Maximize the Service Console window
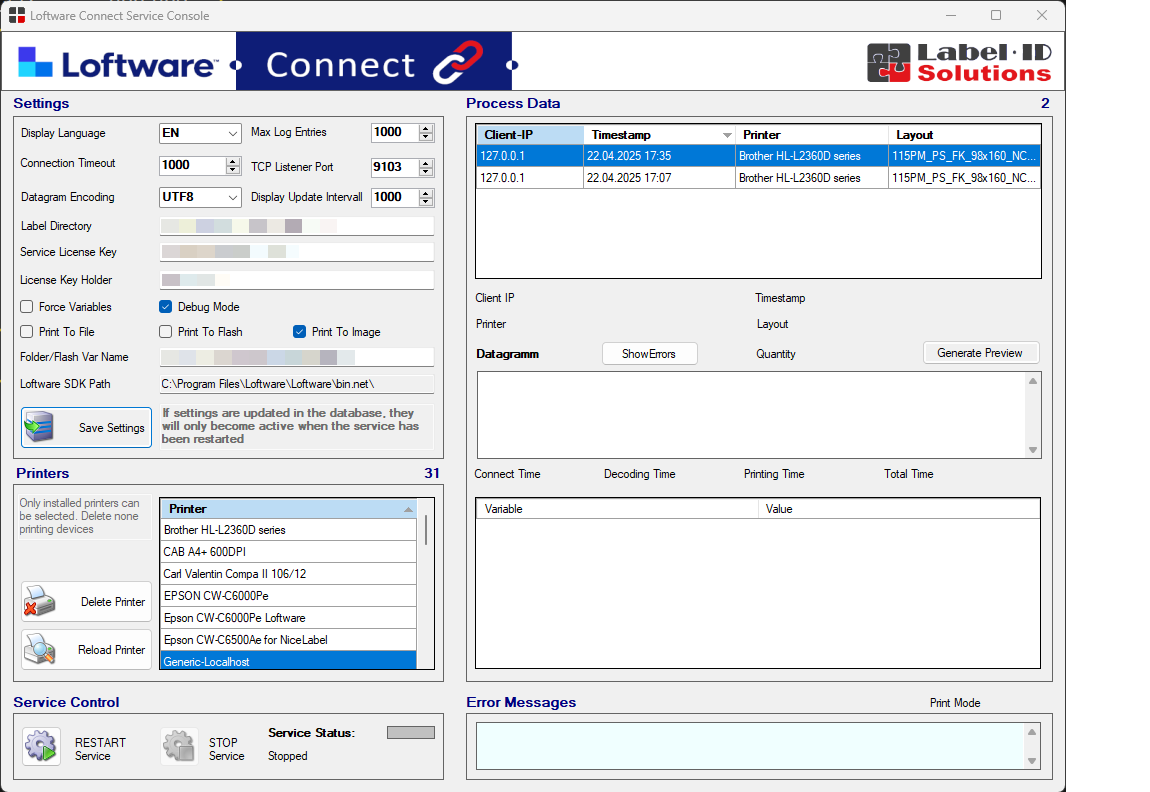The image size is (1150, 792). click(996, 15)
